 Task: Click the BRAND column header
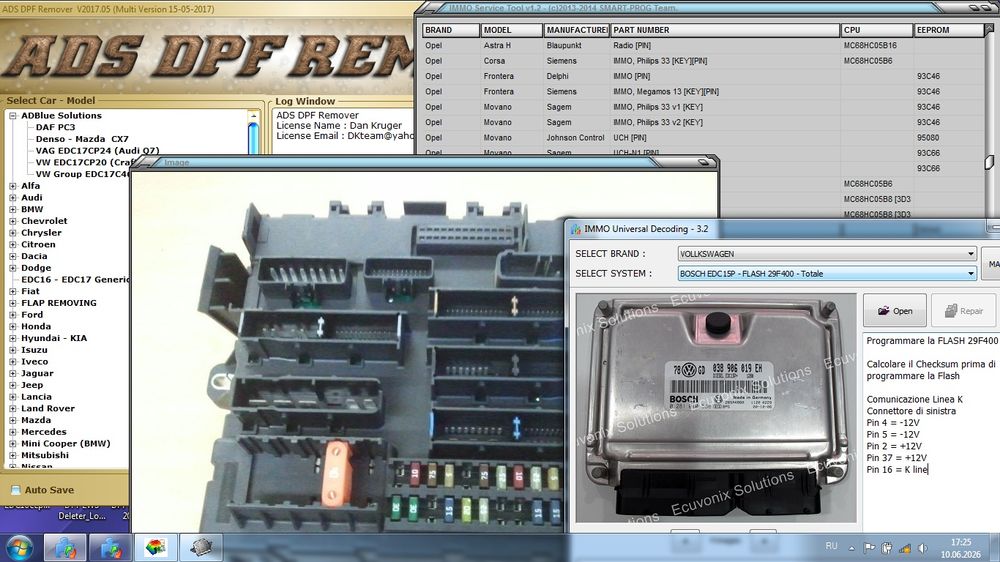click(x=450, y=30)
